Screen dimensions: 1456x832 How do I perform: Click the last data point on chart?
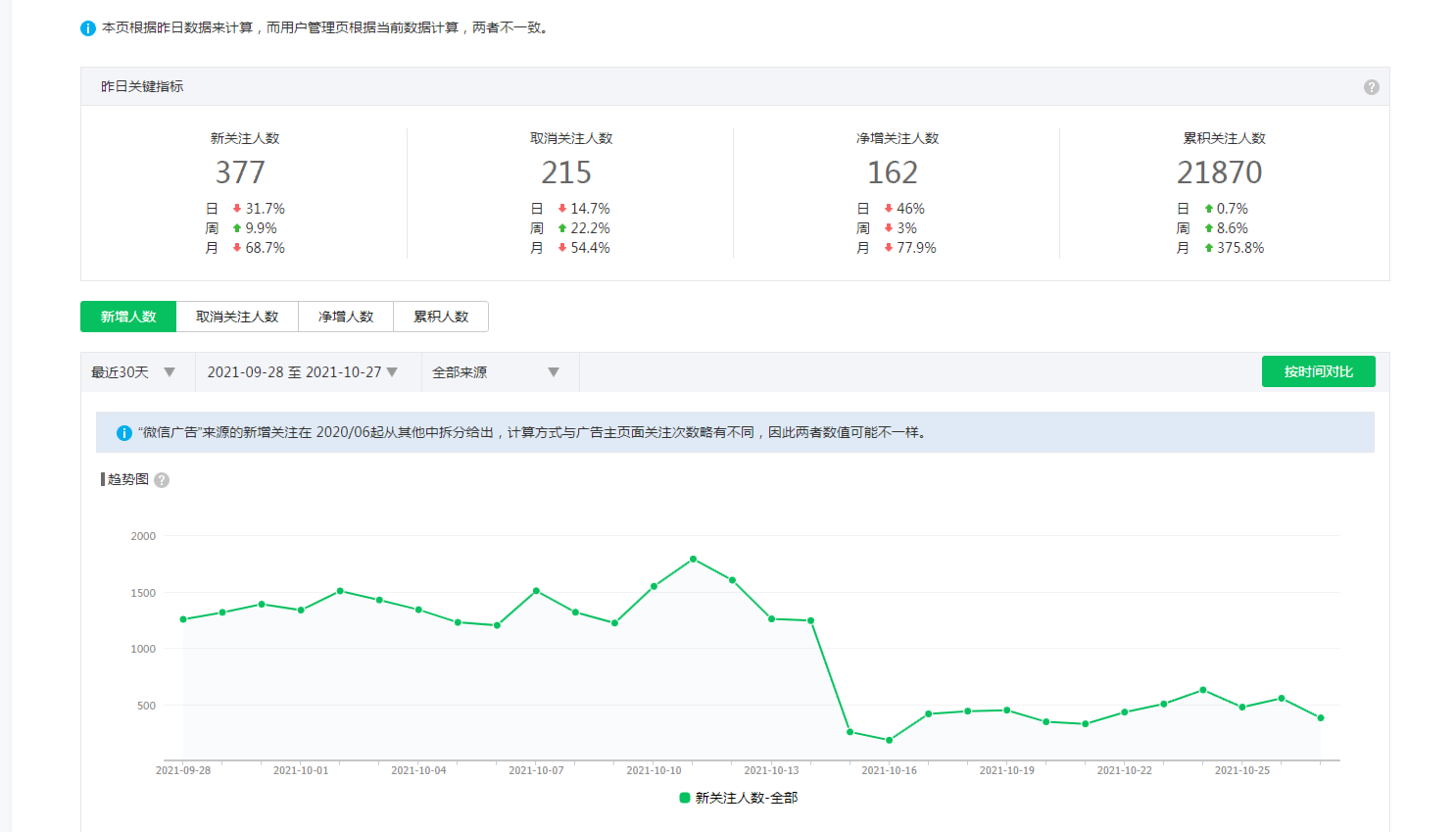[x=1321, y=718]
